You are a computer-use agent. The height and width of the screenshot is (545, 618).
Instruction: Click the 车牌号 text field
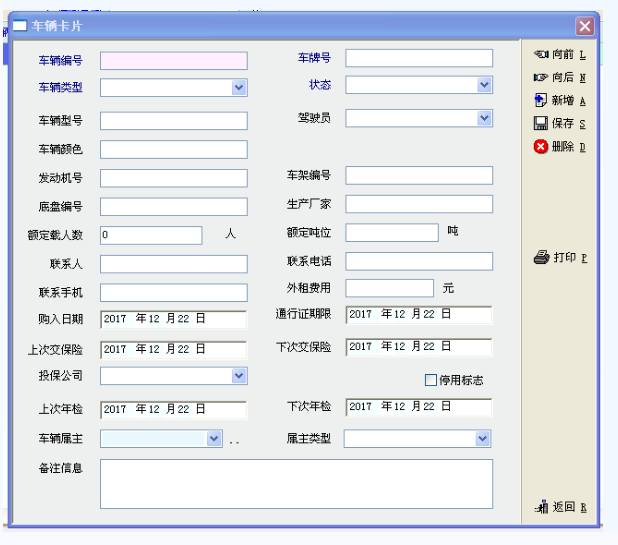[x=419, y=58]
